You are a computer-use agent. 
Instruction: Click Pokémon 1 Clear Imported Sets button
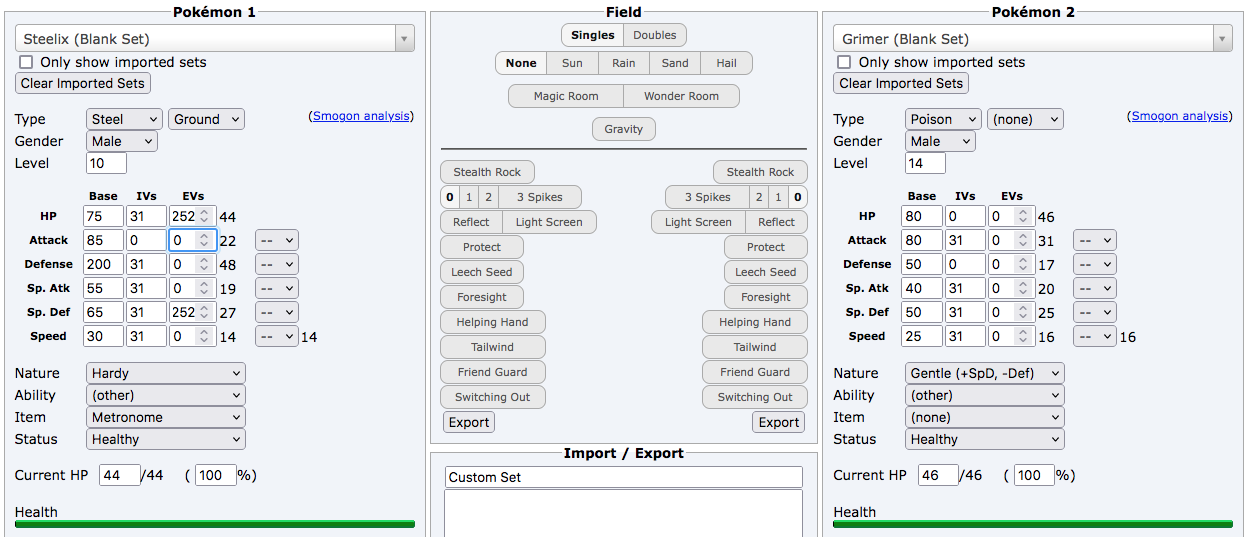tap(83, 84)
